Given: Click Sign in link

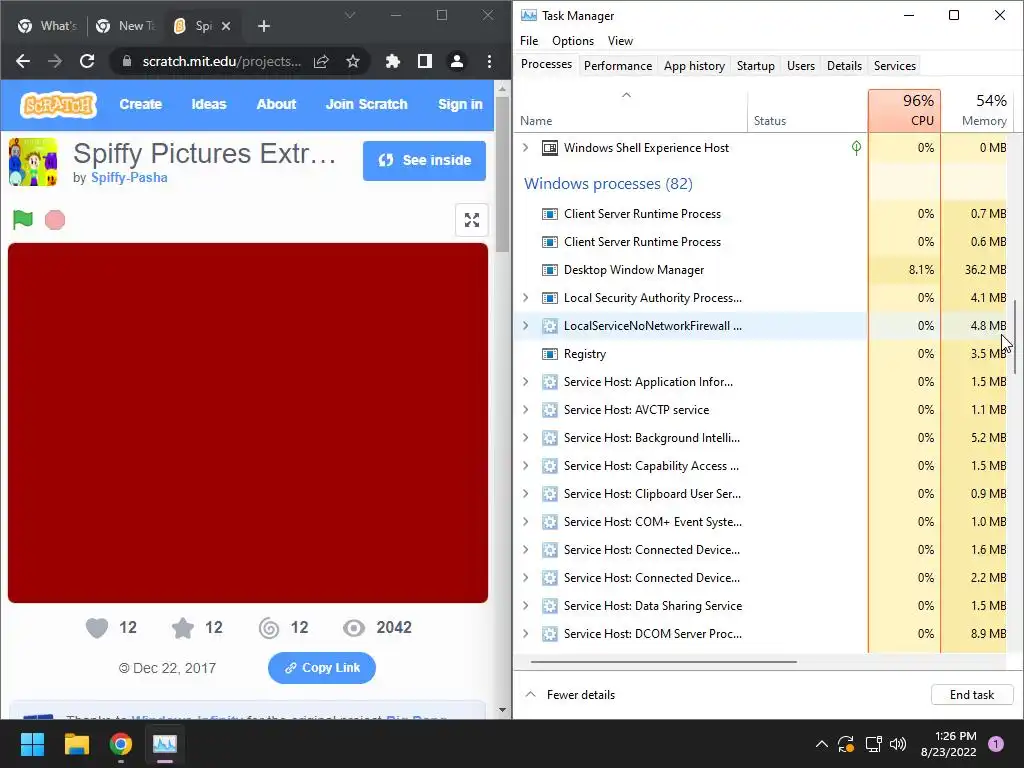Looking at the screenshot, I should click(x=460, y=104).
